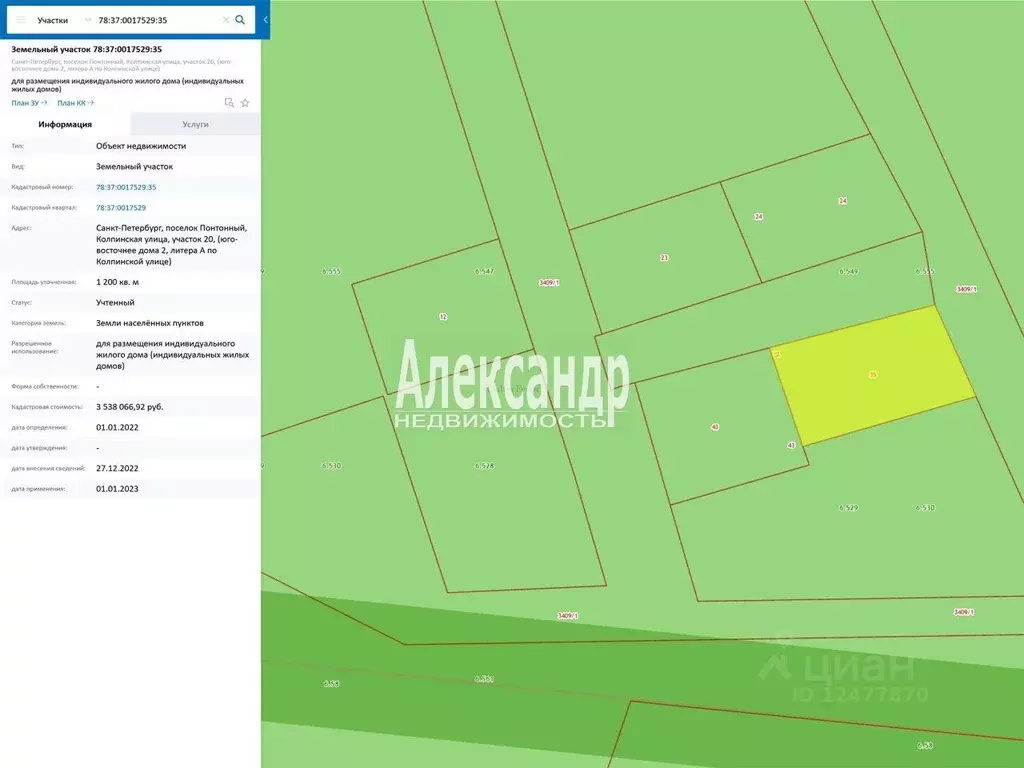This screenshot has width=1024, height=768.
Task: Open the hamburger menu in search bar
Action: coord(21,20)
